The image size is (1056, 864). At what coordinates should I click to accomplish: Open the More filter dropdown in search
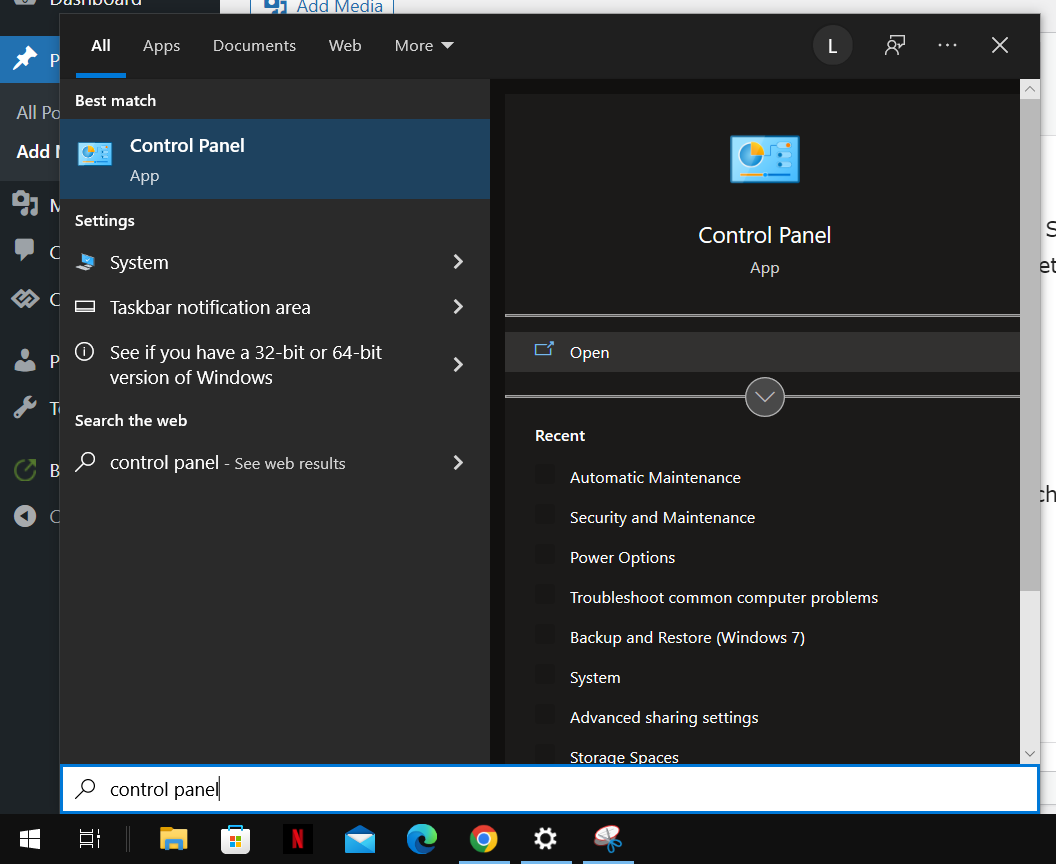pos(423,45)
